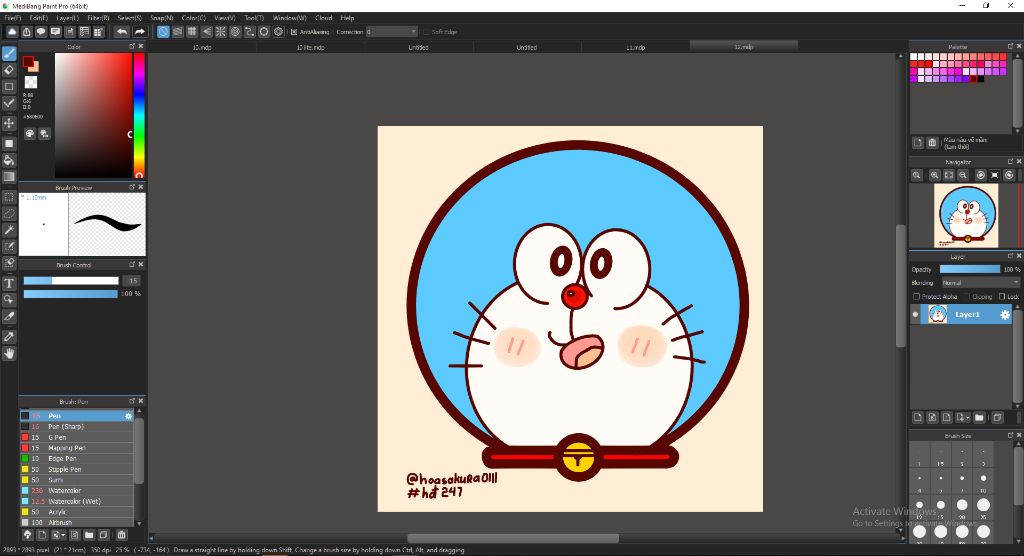Enable circle snap
Viewport: 1024px width, 556px height.
click(235, 31)
